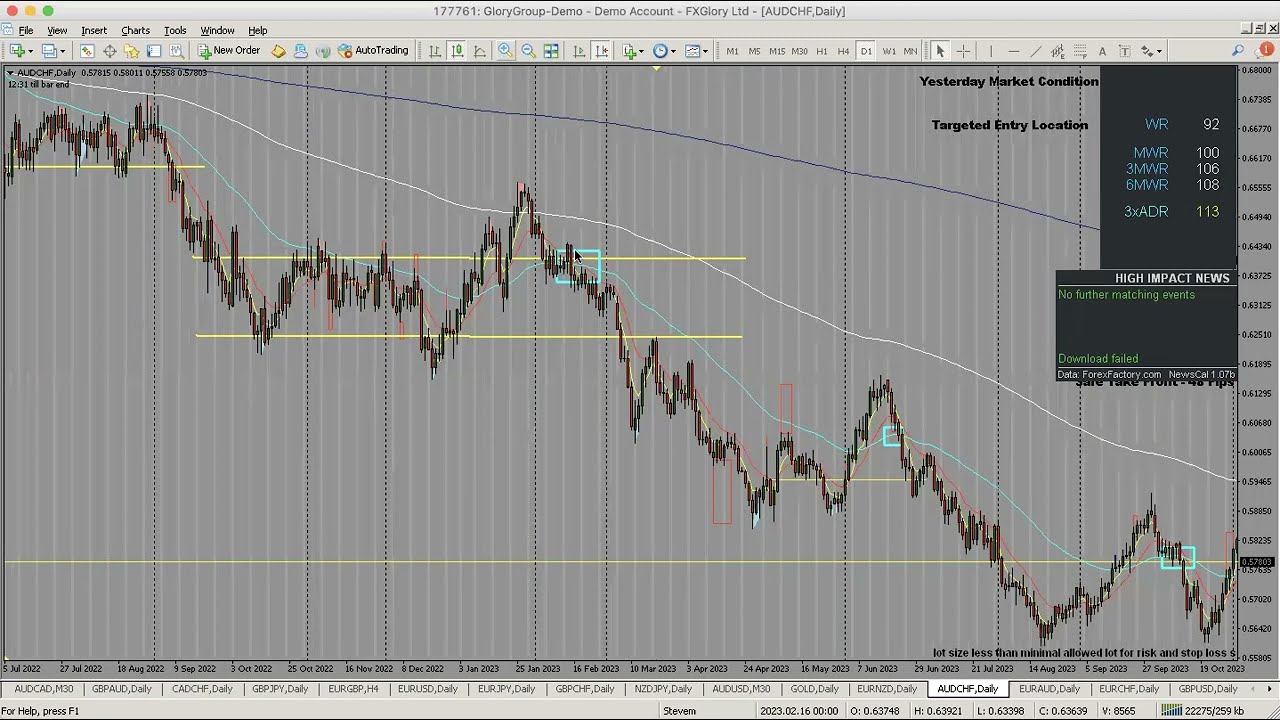Zoom in on the chart

(x=505, y=51)
